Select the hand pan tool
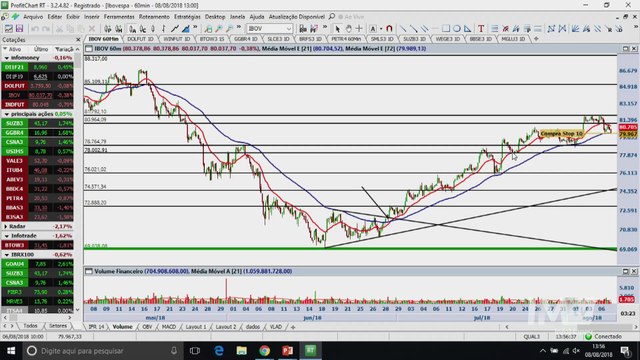This screenshot has height=360, width=640. click(348, 29)
